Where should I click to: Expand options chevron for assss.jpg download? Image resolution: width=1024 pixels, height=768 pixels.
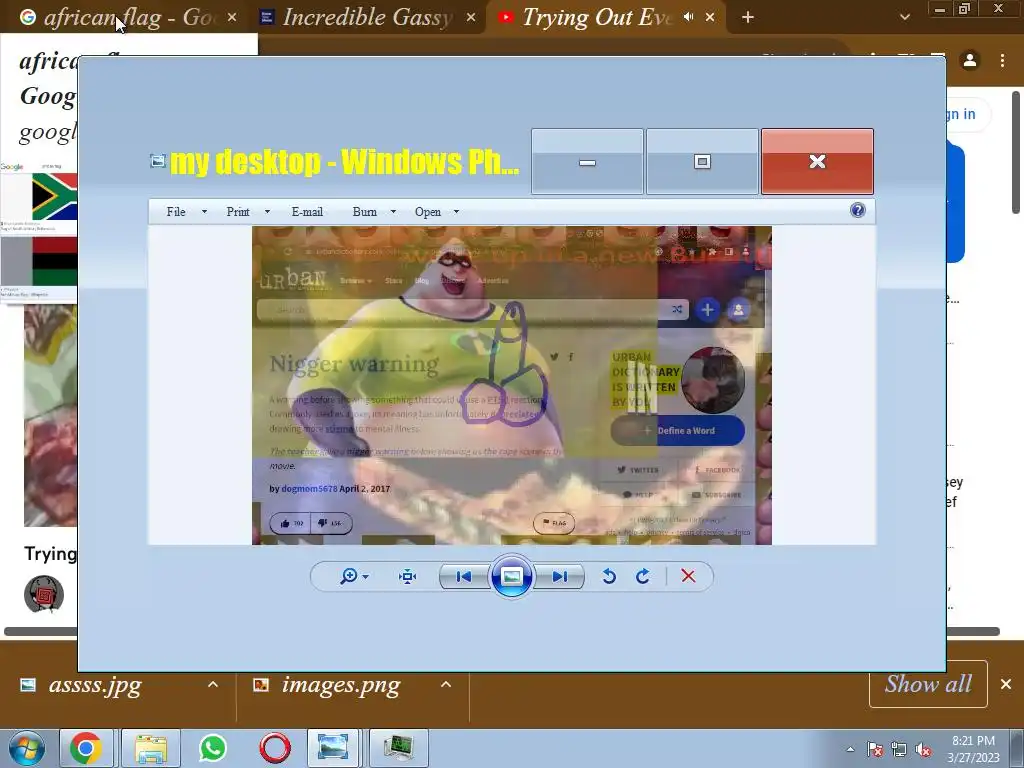pos(213,684)
